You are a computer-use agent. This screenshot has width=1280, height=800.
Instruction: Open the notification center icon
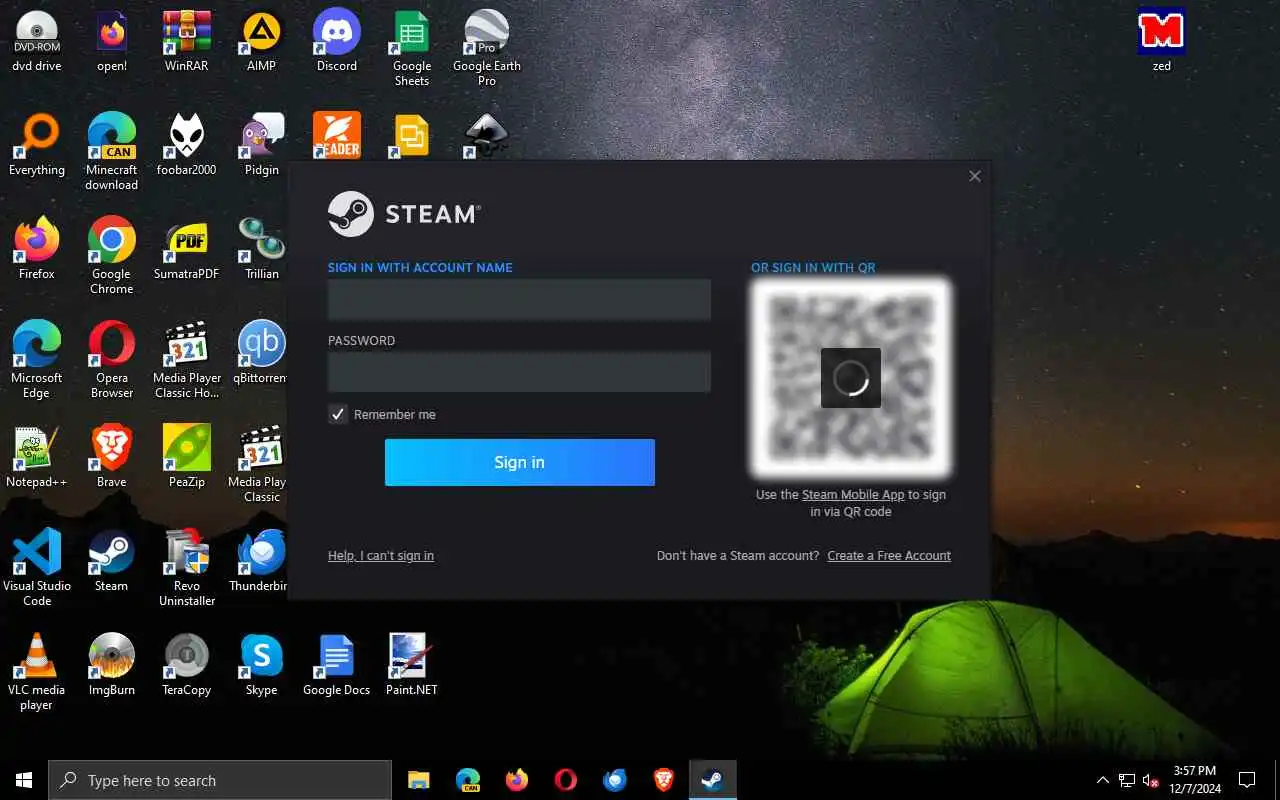1247,780
